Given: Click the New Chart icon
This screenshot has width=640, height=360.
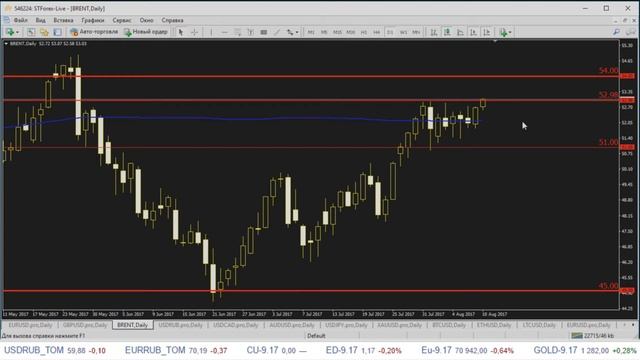Looking at the screenshot, I should pyautogui.click(x=9, y=32).
